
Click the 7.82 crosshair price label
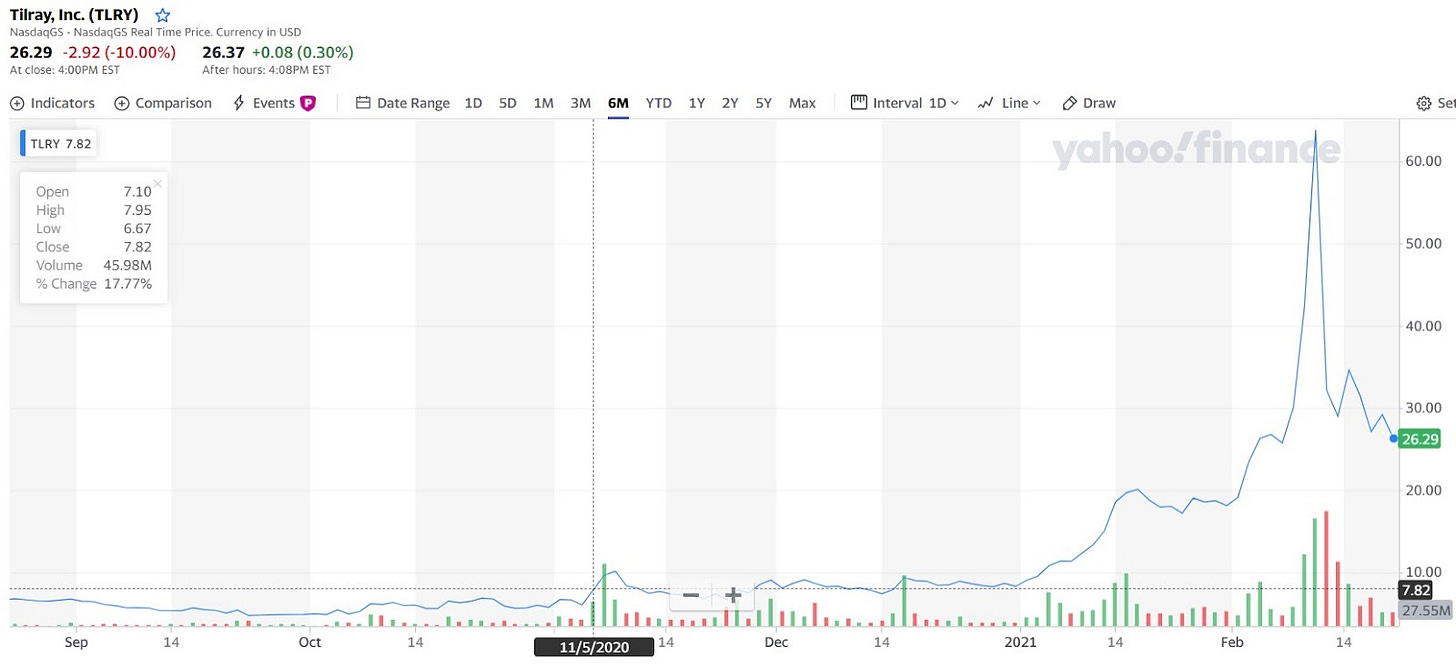pos(1416,589)
